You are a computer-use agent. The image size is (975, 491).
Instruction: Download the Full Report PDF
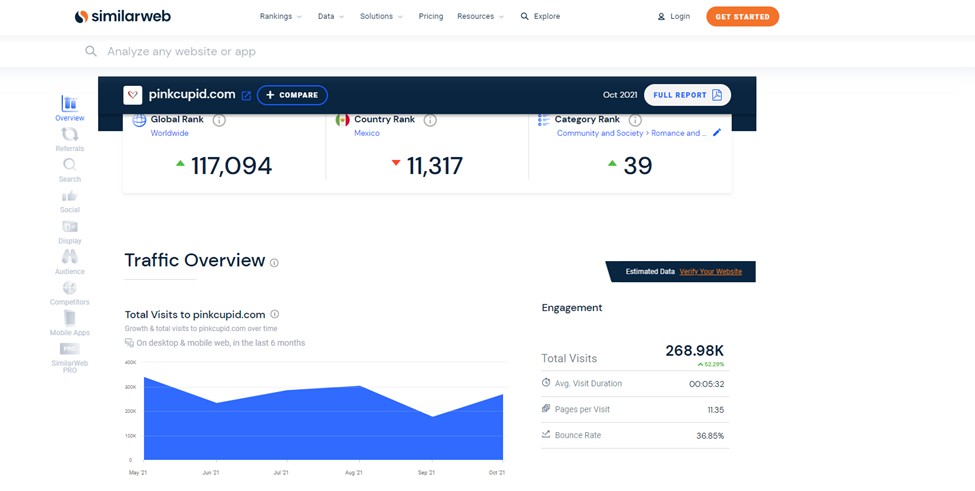pos(687,95)
